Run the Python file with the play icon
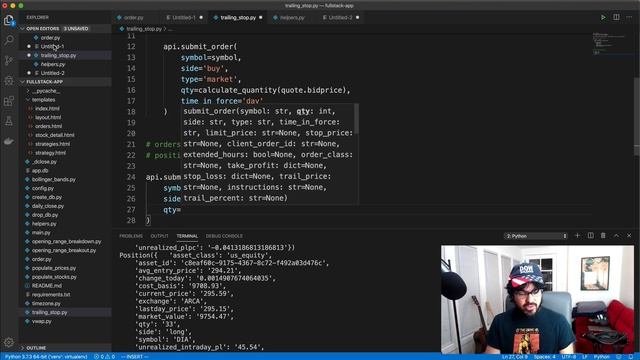The height and width of the screenshot is (360, 640). pos(603,18)
